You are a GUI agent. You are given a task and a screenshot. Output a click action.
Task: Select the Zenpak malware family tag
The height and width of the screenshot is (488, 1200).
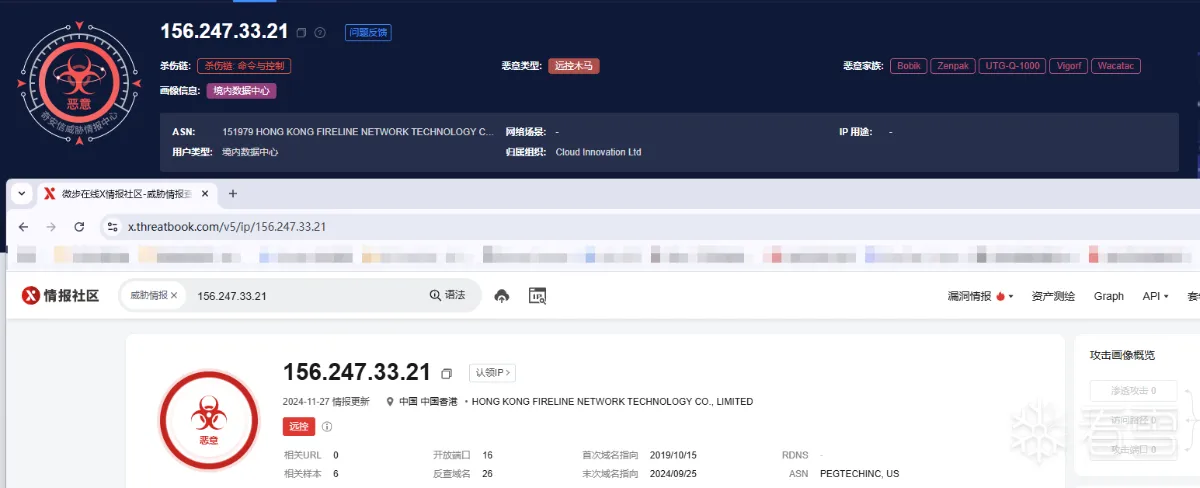pos(953,66)
